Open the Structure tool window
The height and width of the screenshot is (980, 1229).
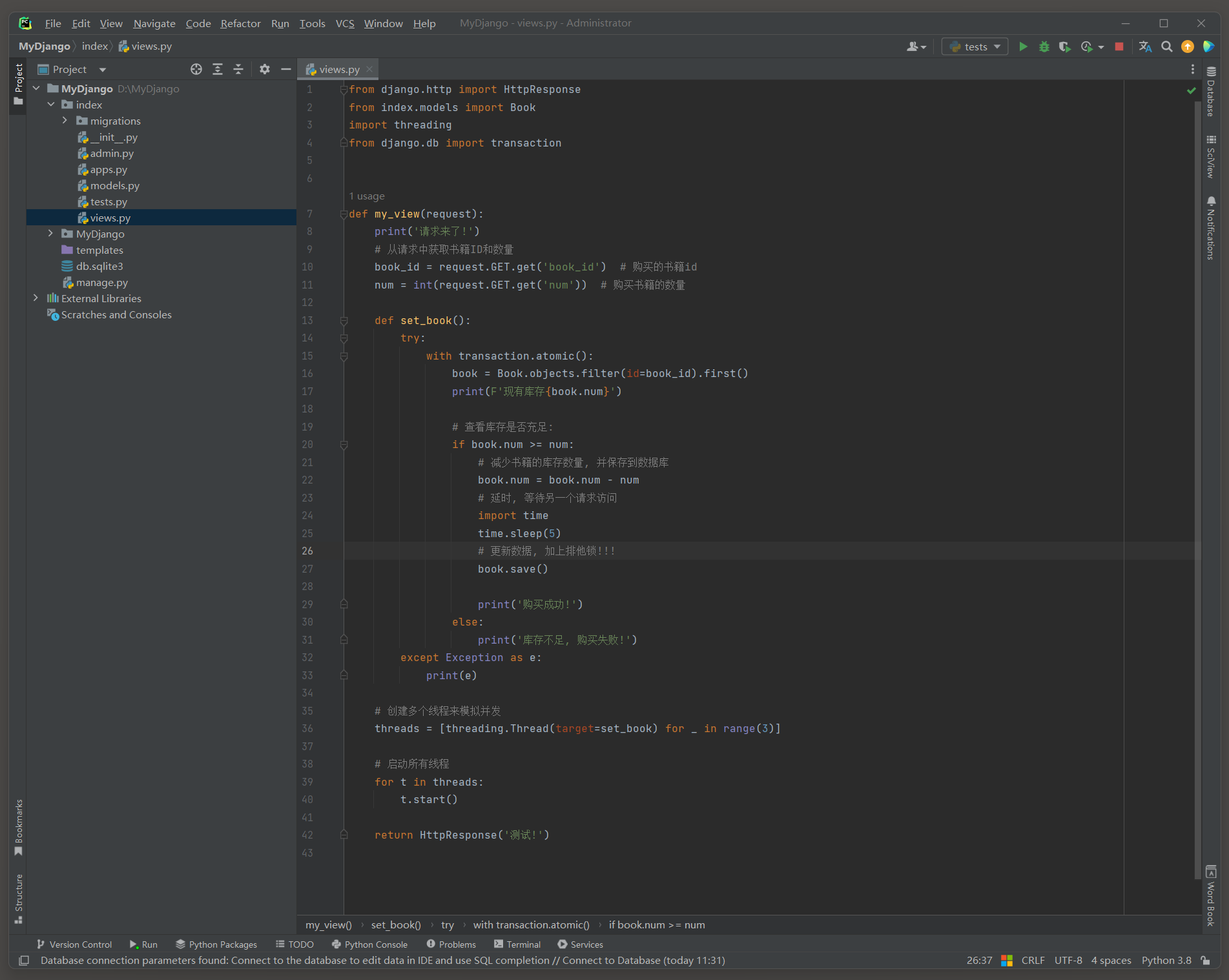point(19,899)
